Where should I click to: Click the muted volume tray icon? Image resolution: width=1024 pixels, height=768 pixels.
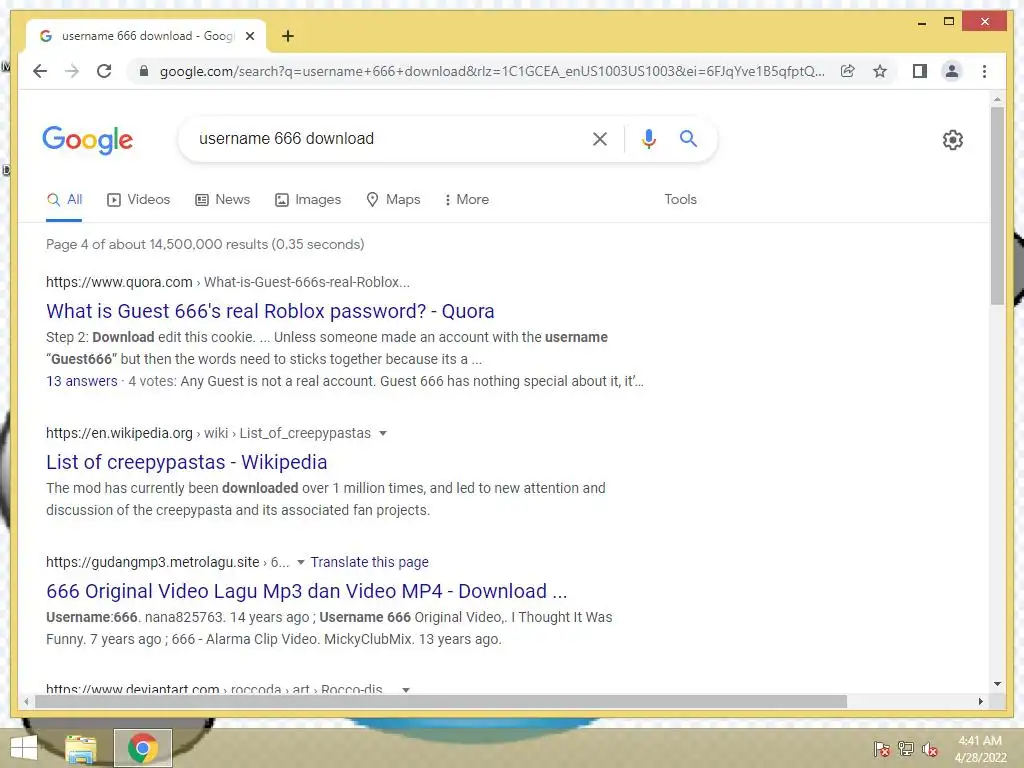(x=930, y=749)
